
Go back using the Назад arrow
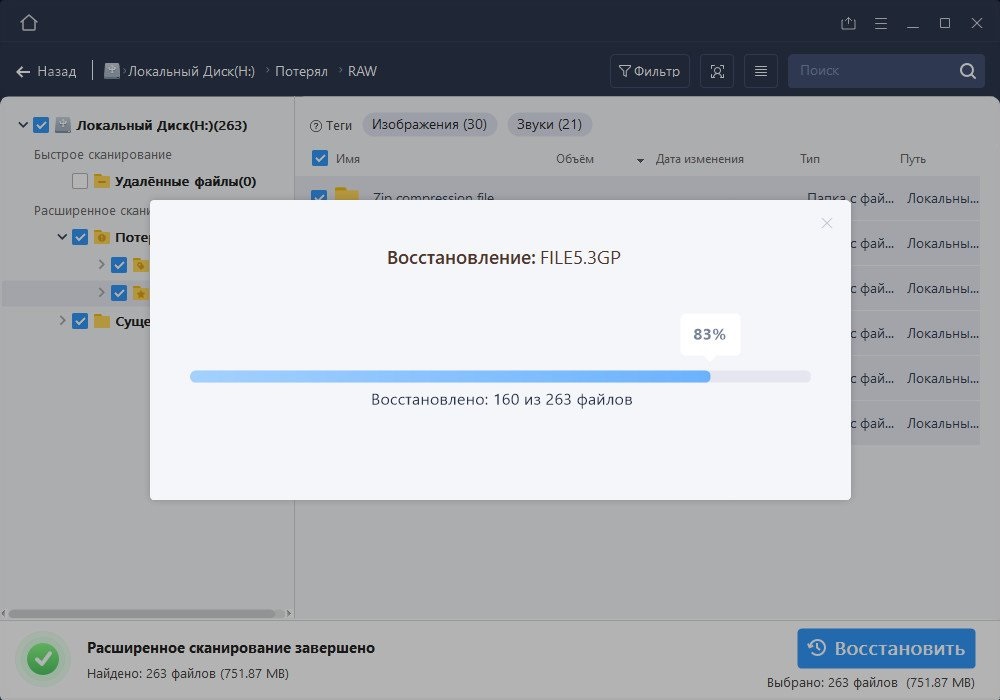click(x=23, y=71)
